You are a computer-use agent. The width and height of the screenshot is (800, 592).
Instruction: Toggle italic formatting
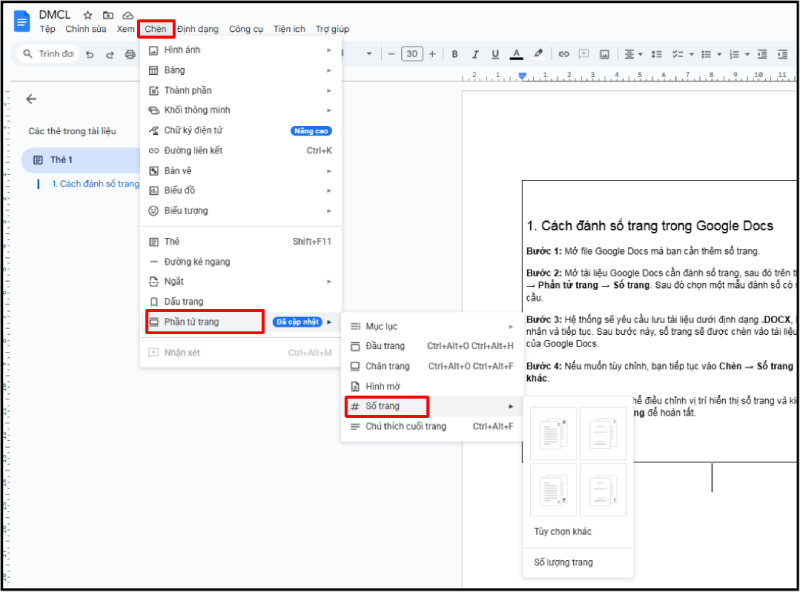pyautogui.click(x=475, y=55)
